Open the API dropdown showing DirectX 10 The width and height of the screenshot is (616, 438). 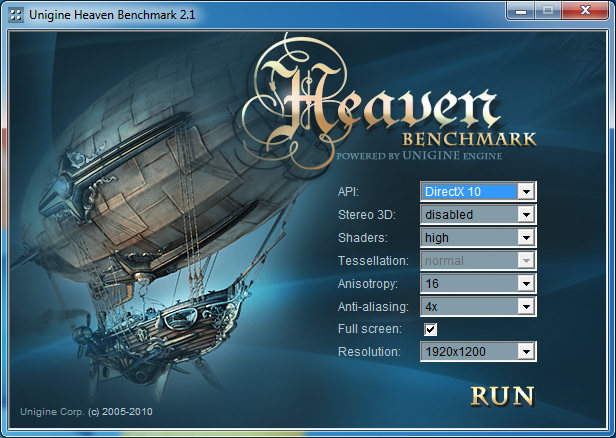(478, 192)
